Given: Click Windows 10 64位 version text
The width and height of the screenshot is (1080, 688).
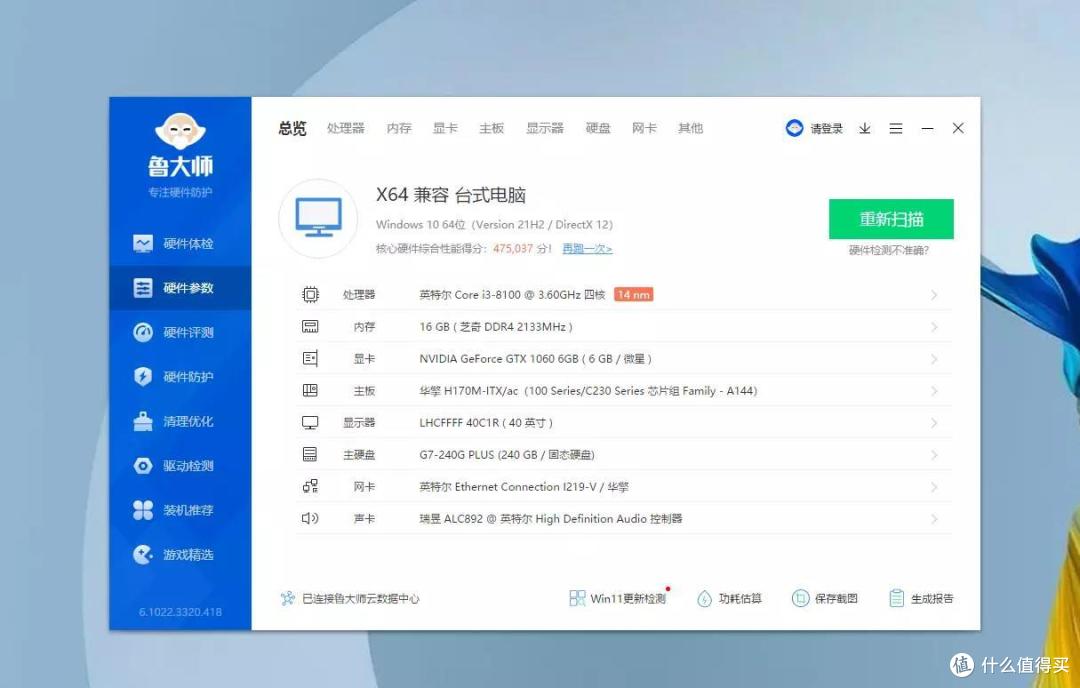Looking at the screenshot, I should coord(495,225).
